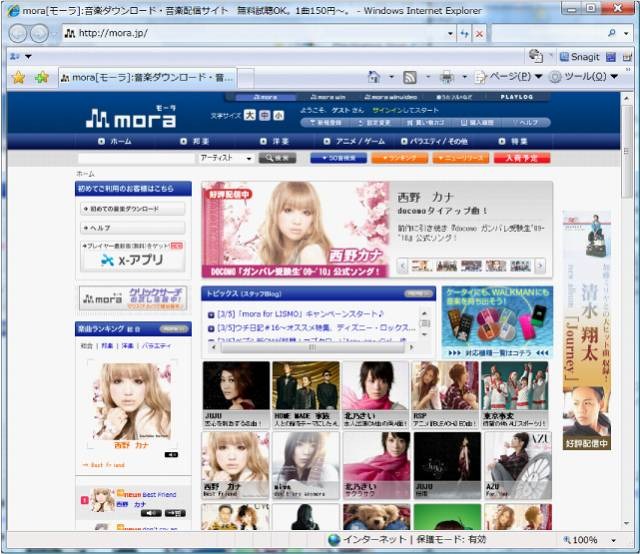Open the Page (ページ) menu
This screenshot has height=554, width=640.
tap(509, 77)
